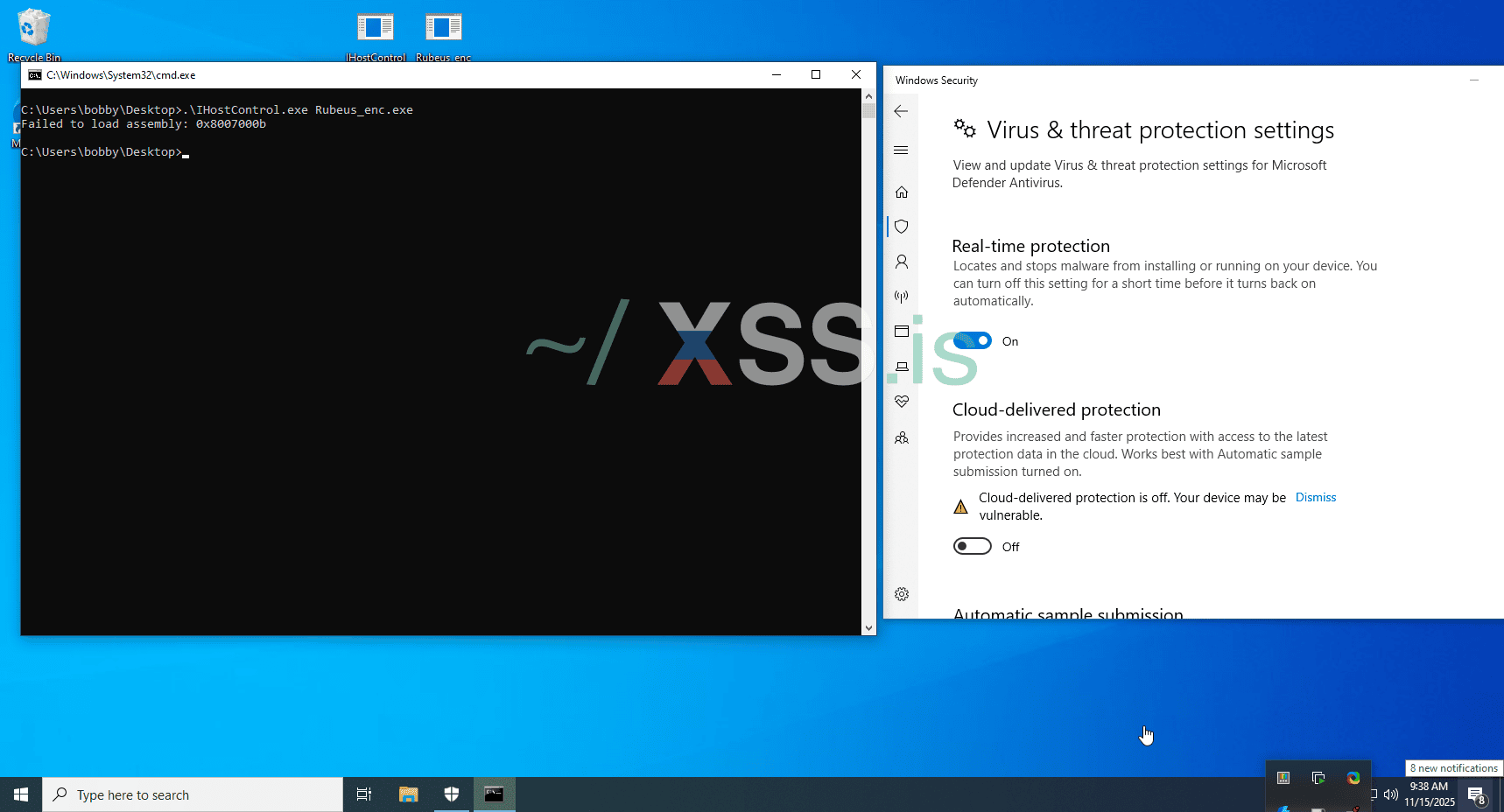The width and height of the screenshot is (1504, 812).
Task: Click the cmd.exe title bar icon
Action: click(x=35, y=75)
